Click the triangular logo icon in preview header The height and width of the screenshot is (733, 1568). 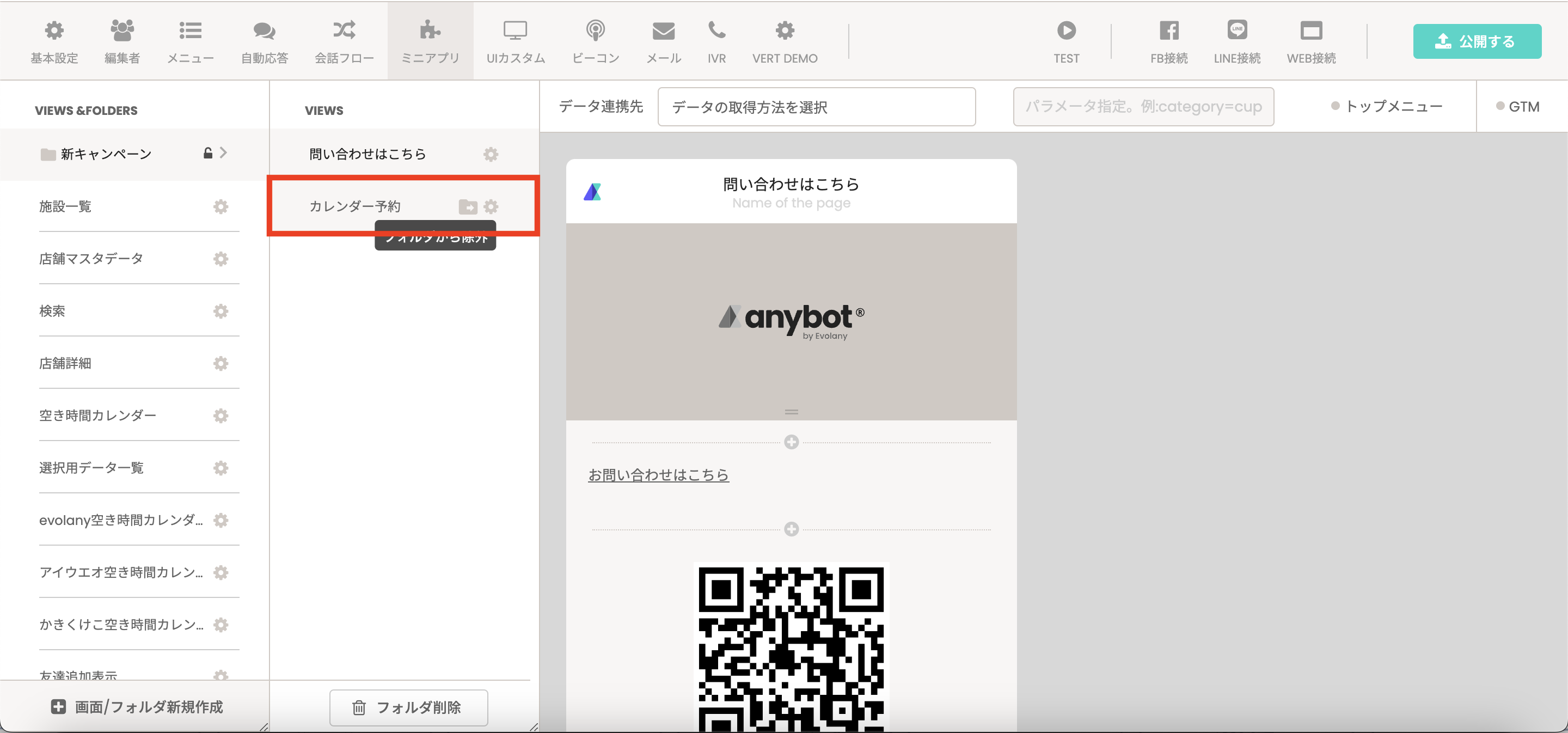click(592, 192)
